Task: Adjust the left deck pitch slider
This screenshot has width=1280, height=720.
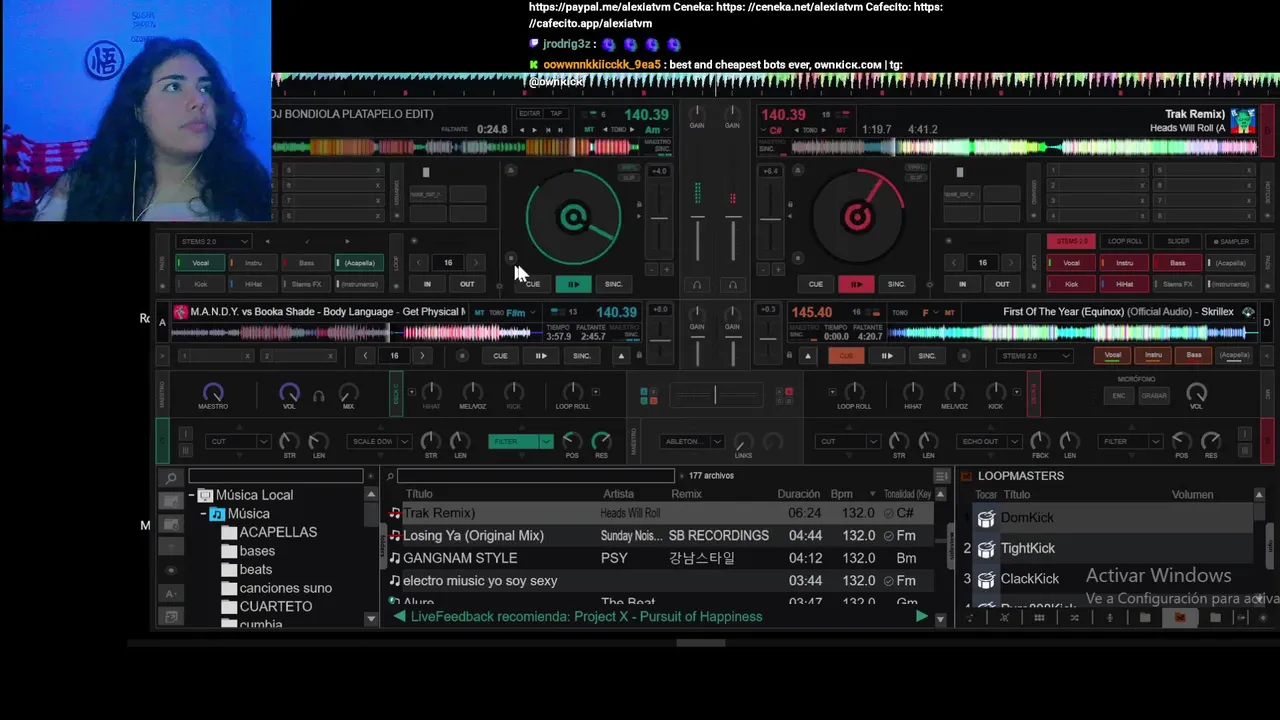Action: pyautogui.click(x=659, y=218)
